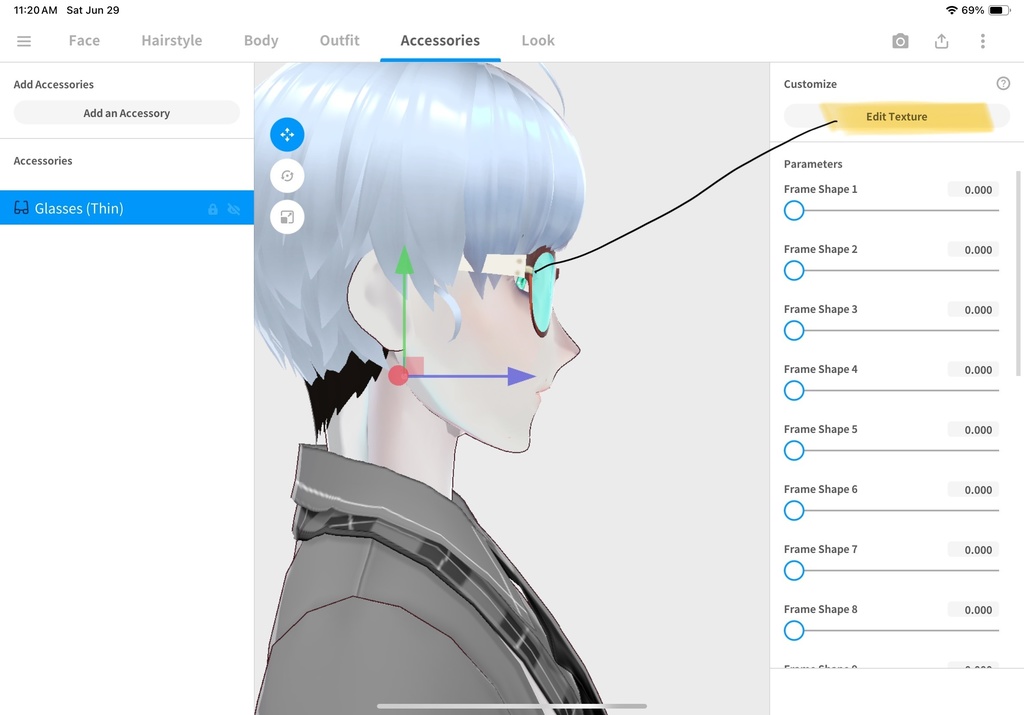1024x715 pixels.
Task: Click the Customize heading text
Action: click(x=810, y=84)
